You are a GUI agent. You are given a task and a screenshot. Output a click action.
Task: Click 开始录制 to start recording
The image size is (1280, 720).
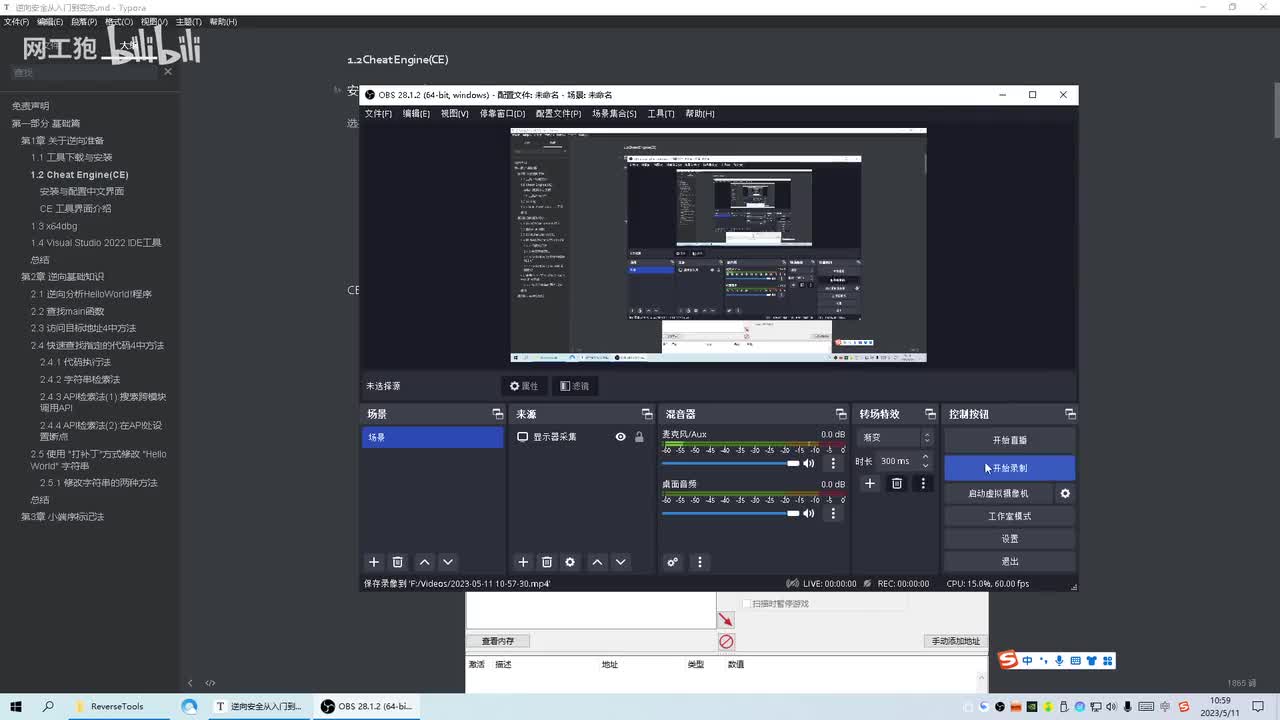click(x=1009, y=468)
